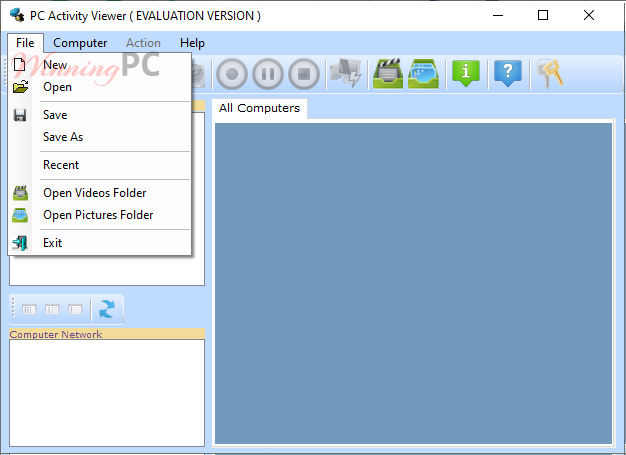
Task: Click the clapperboard icon beside Open Videos Folder
Action: click(20, 193)
